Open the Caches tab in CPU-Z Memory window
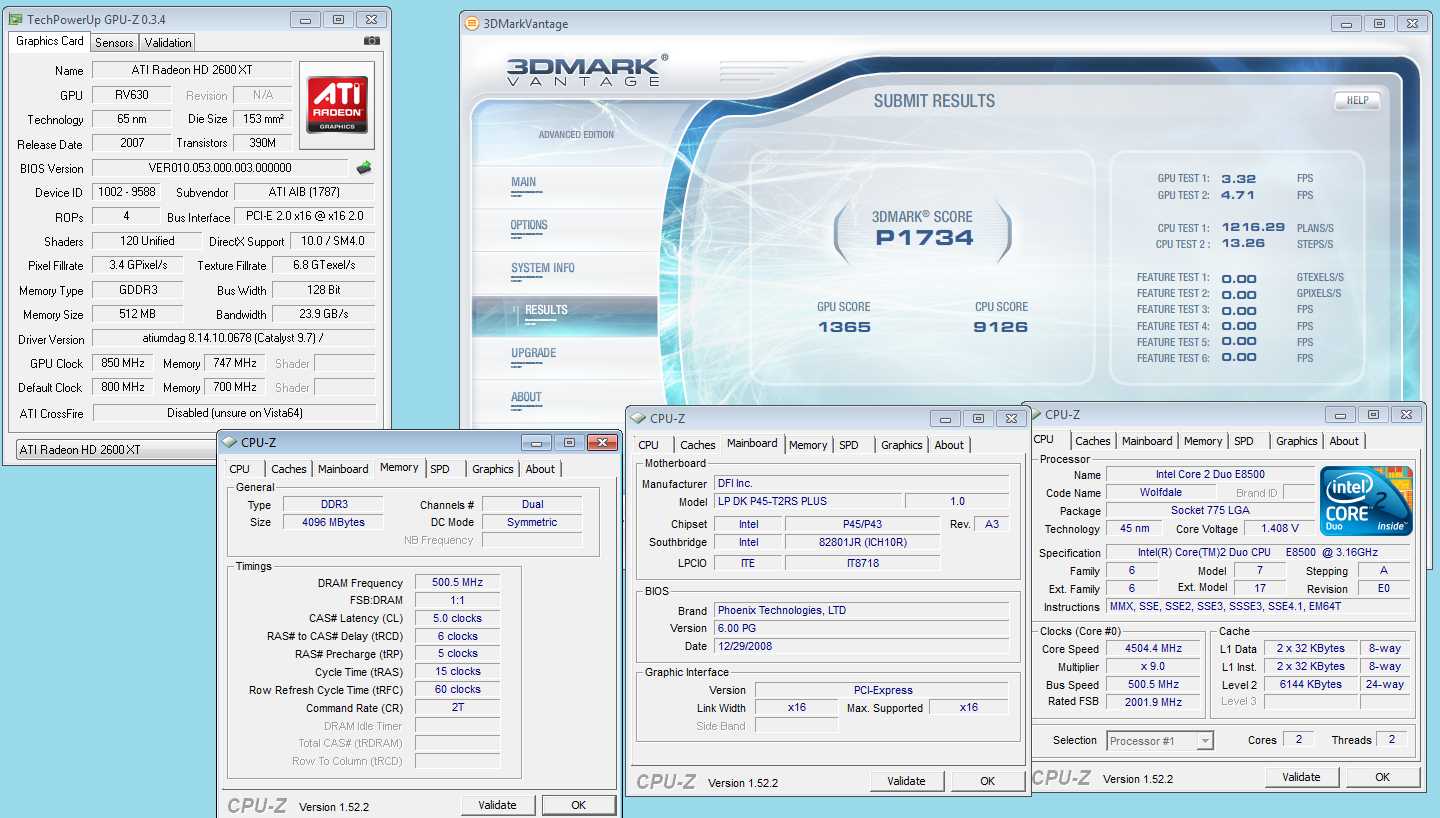The width and height of the screenshot is (1440, 818). tap(289, 469)
